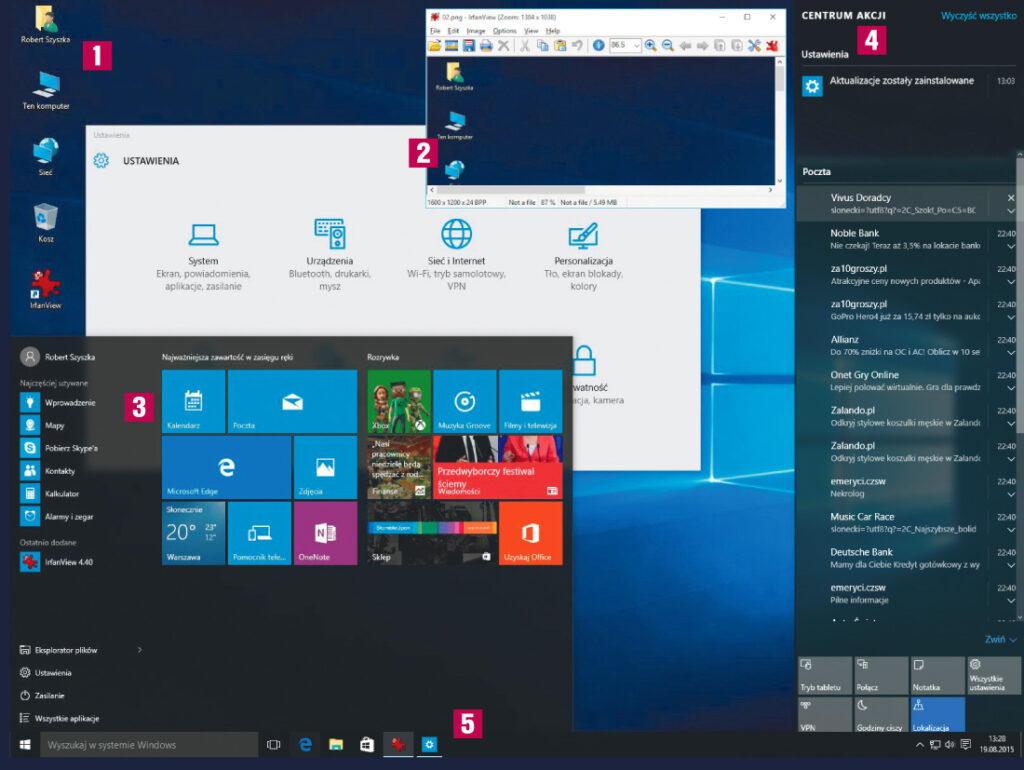Viewport: 1024px width, 770px height.
Task: Open the Options menu in IrfanView
Action: [507, 30]
